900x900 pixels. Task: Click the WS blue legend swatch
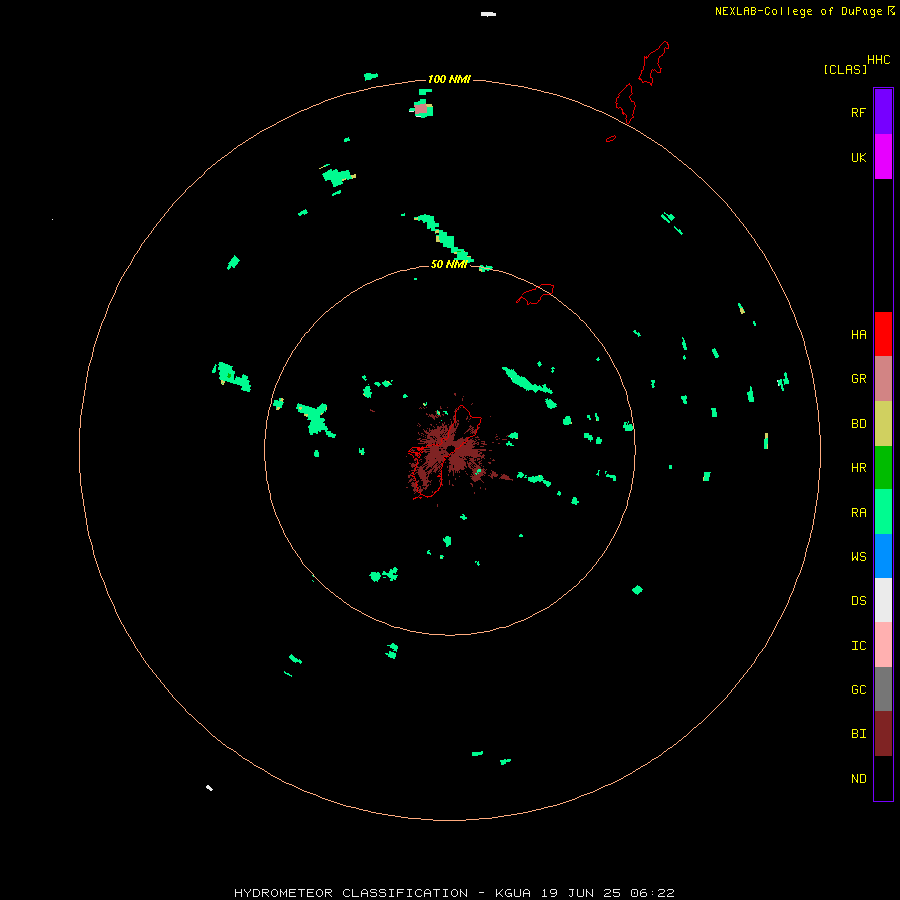click(883, 556)
